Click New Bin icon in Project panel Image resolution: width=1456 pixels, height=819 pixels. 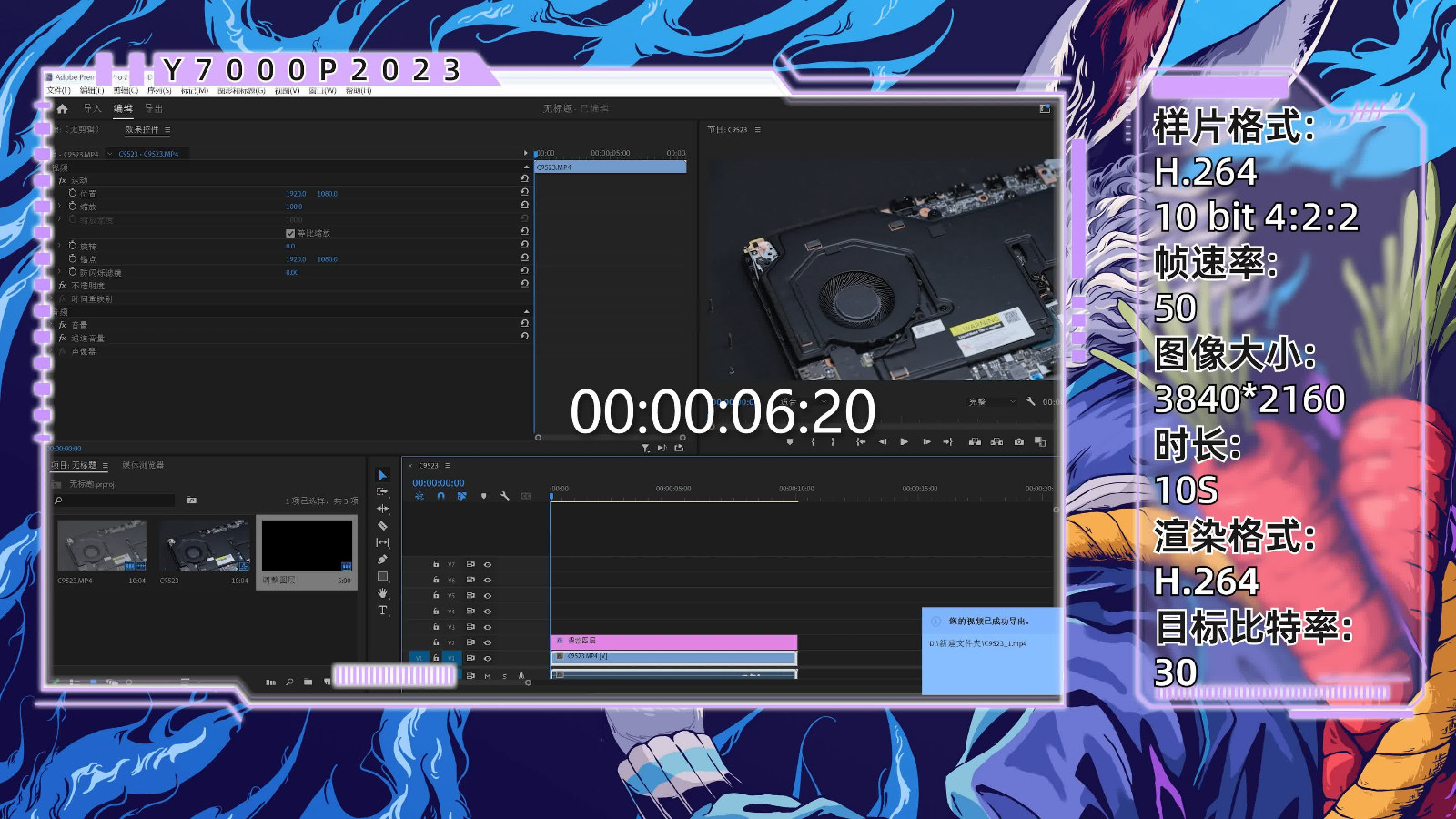pyautogui.click(x=308, y=682)
